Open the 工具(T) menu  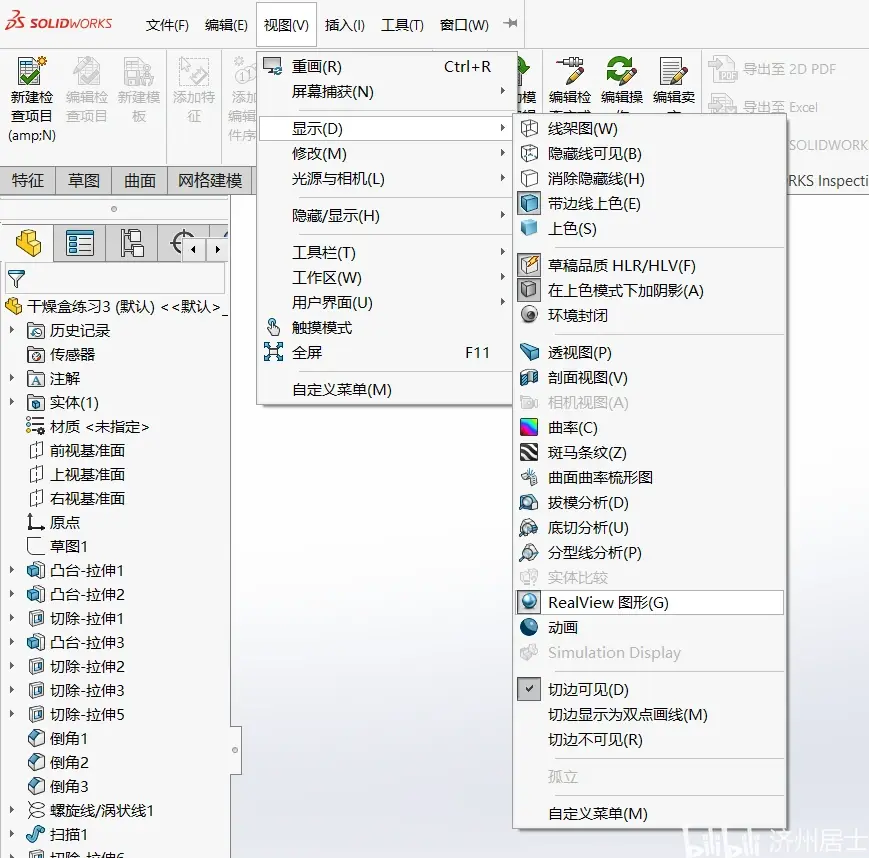402,25
